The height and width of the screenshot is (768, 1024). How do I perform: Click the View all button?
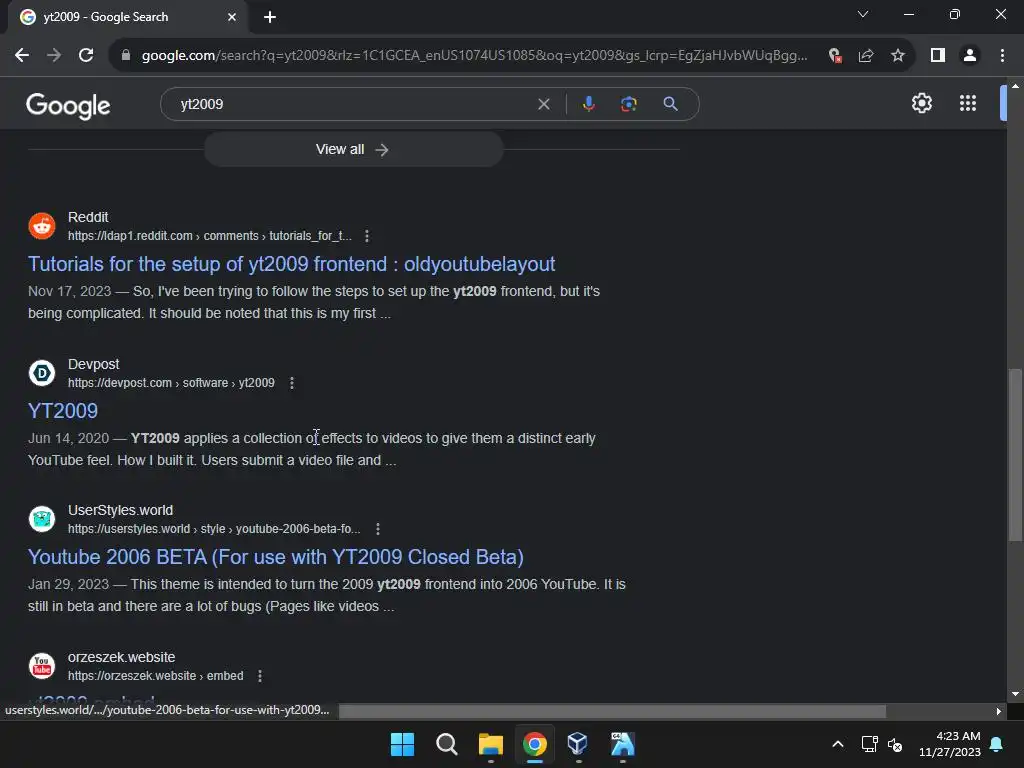pos(353,150)
